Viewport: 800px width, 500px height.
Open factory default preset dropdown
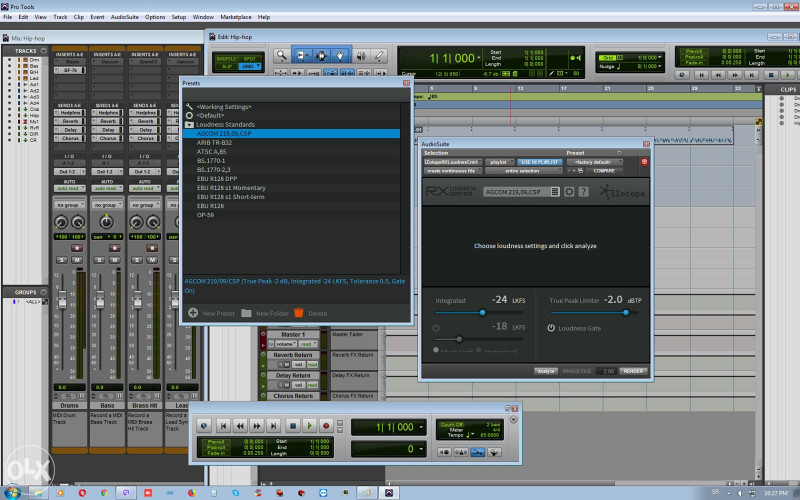pos(594,162)
